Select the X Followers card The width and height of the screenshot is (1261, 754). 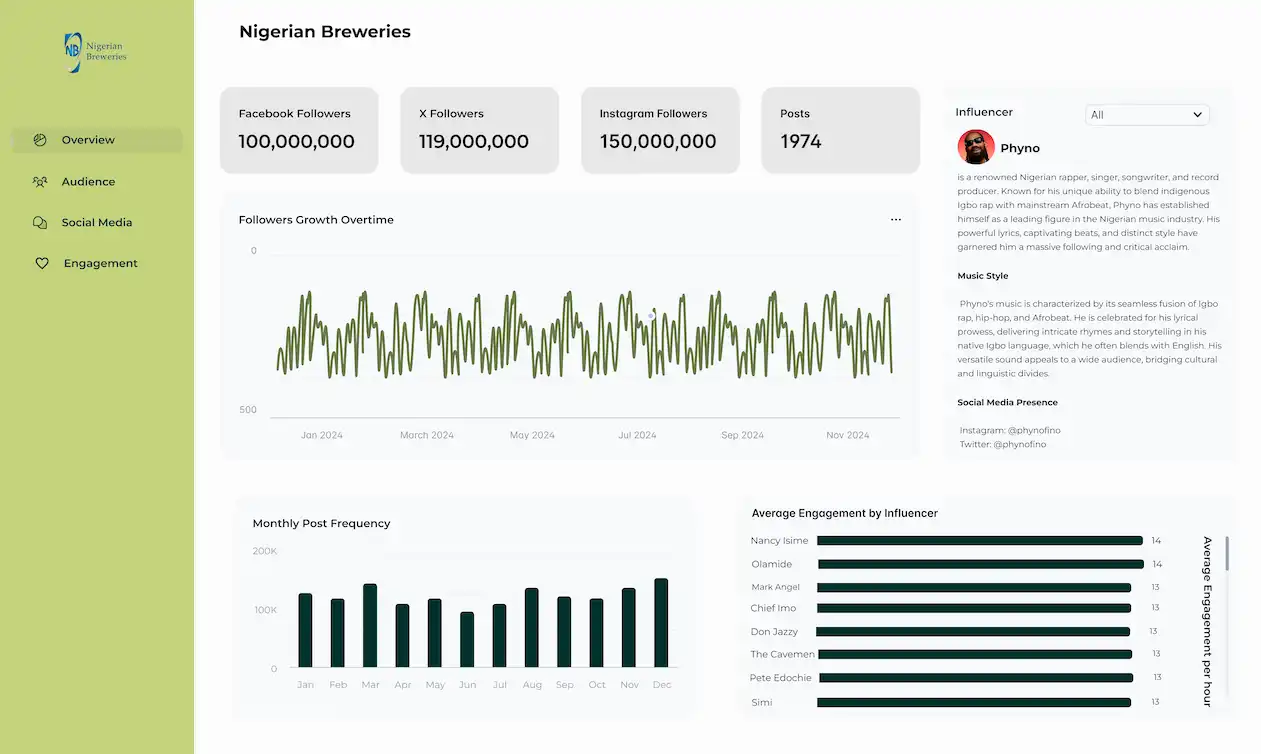coord(480,130)
